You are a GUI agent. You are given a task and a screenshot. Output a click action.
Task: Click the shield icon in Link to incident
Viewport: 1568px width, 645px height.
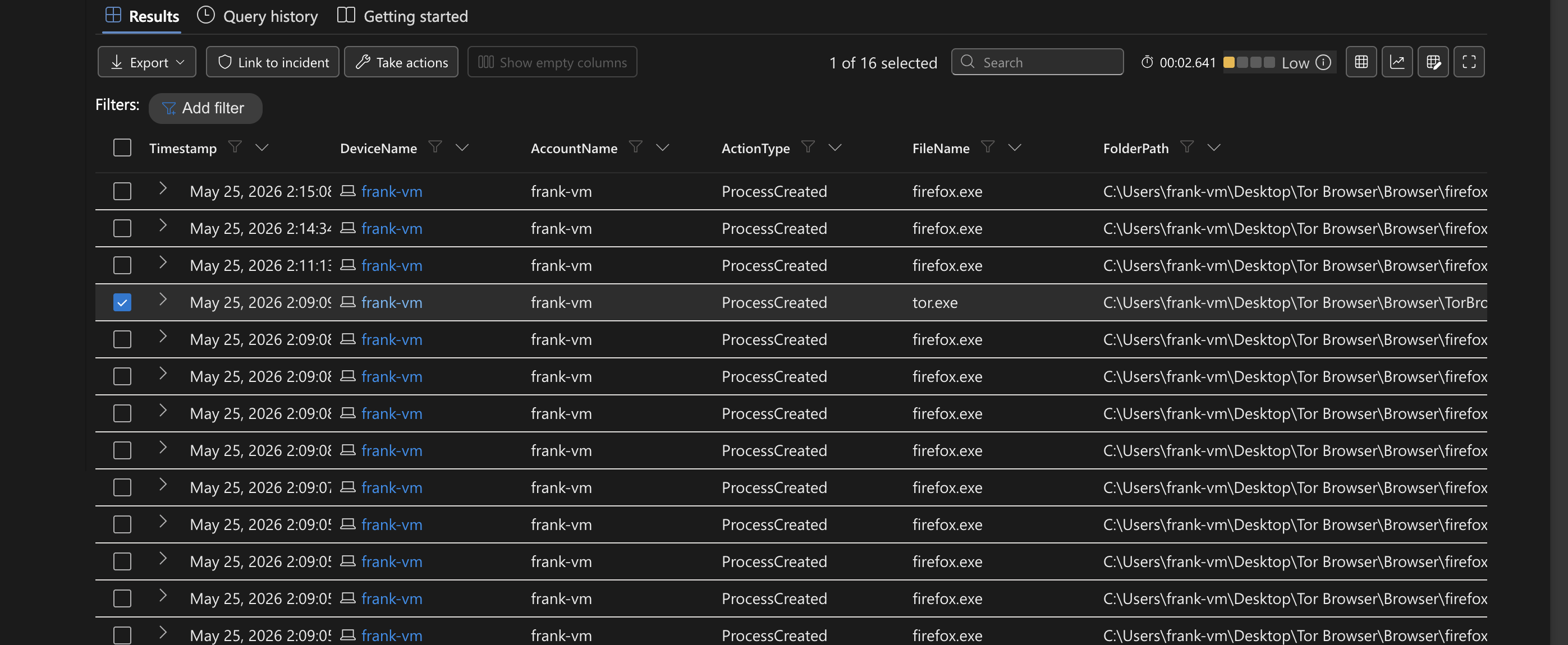(224, 62)
